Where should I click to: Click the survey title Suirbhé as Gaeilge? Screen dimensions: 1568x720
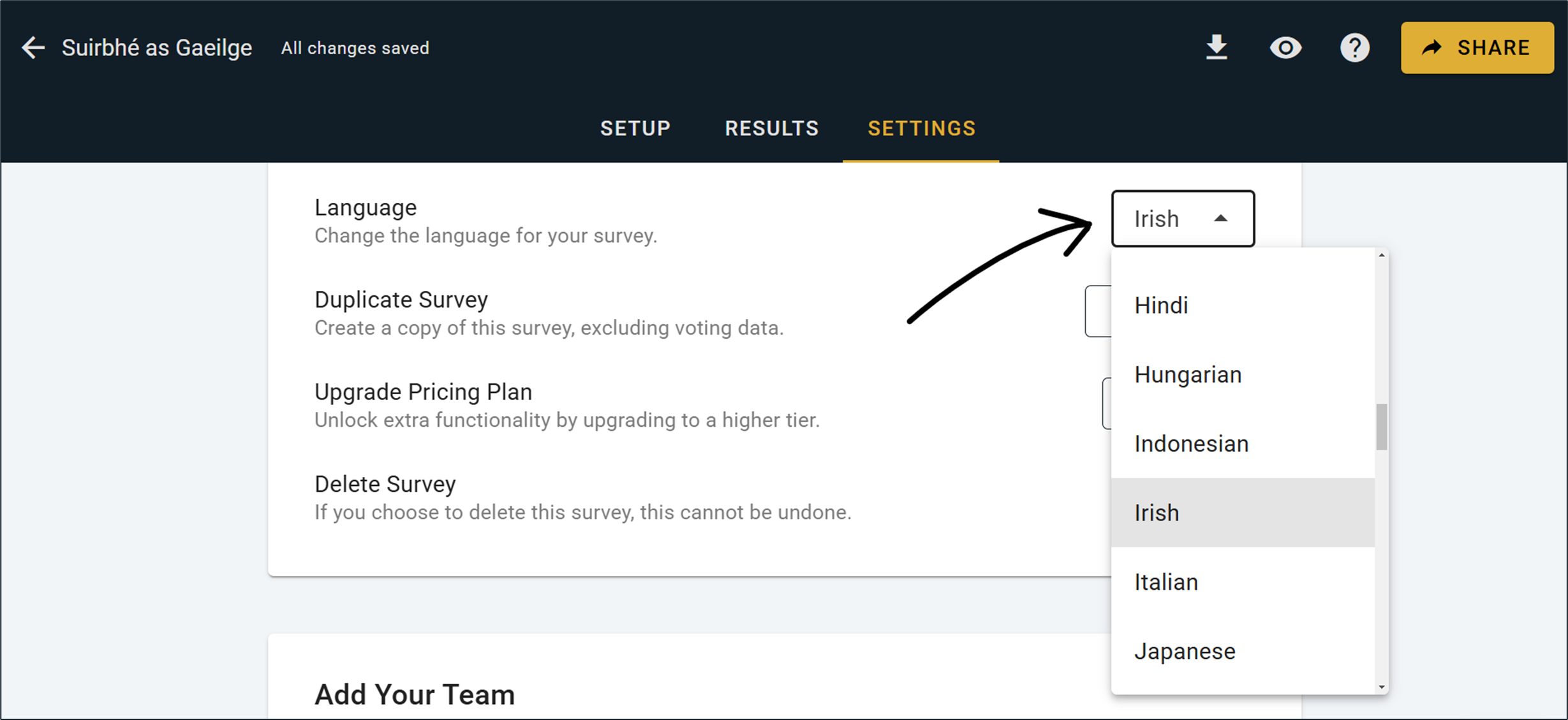pyautogui.click(x=157, y=48)
